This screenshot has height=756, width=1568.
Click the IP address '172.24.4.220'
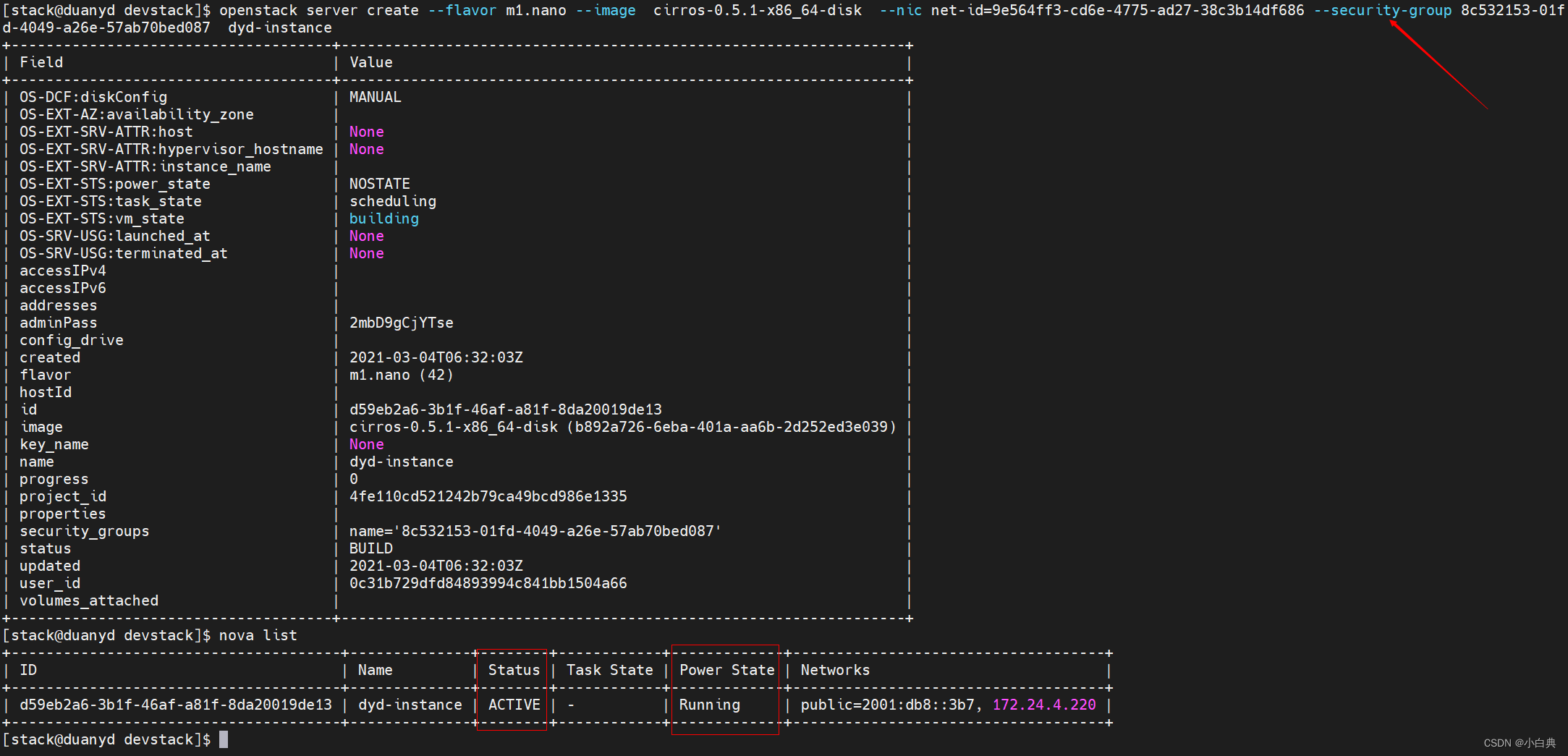point(1044,705)
